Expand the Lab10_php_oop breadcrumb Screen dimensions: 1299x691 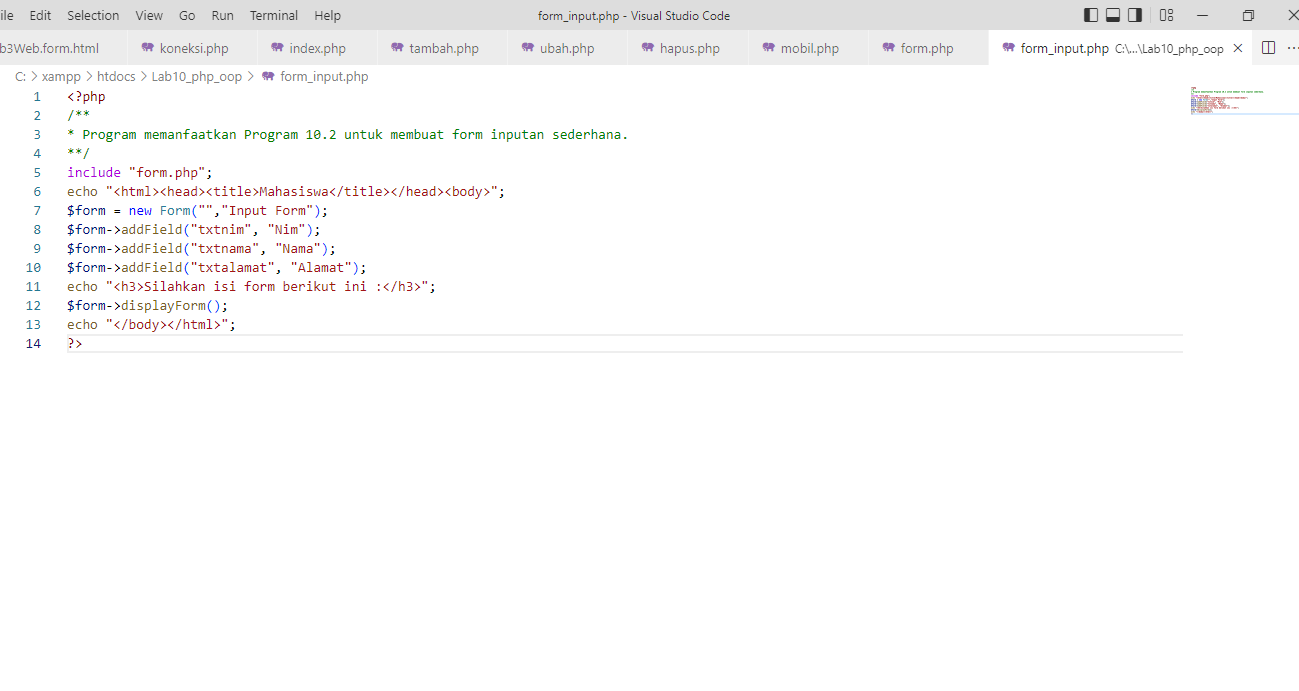[197, 76]
